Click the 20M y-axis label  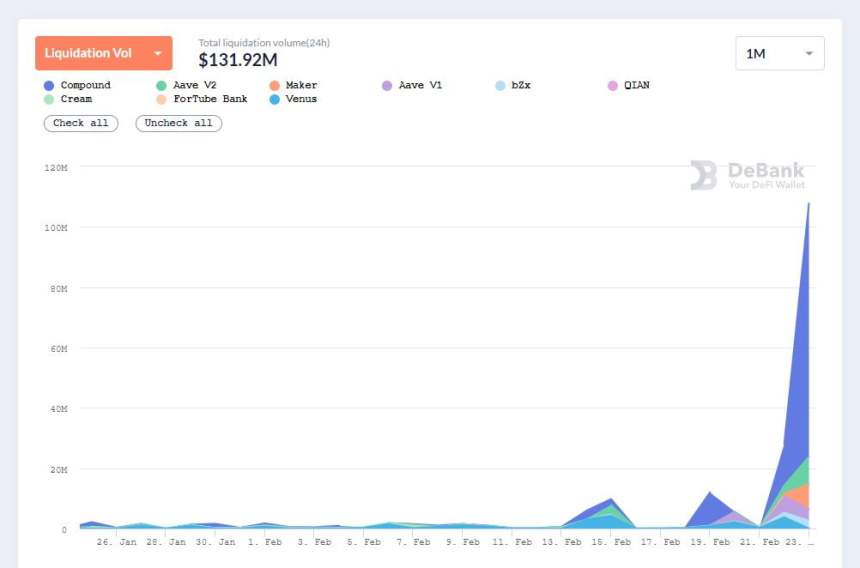(59, 470)
